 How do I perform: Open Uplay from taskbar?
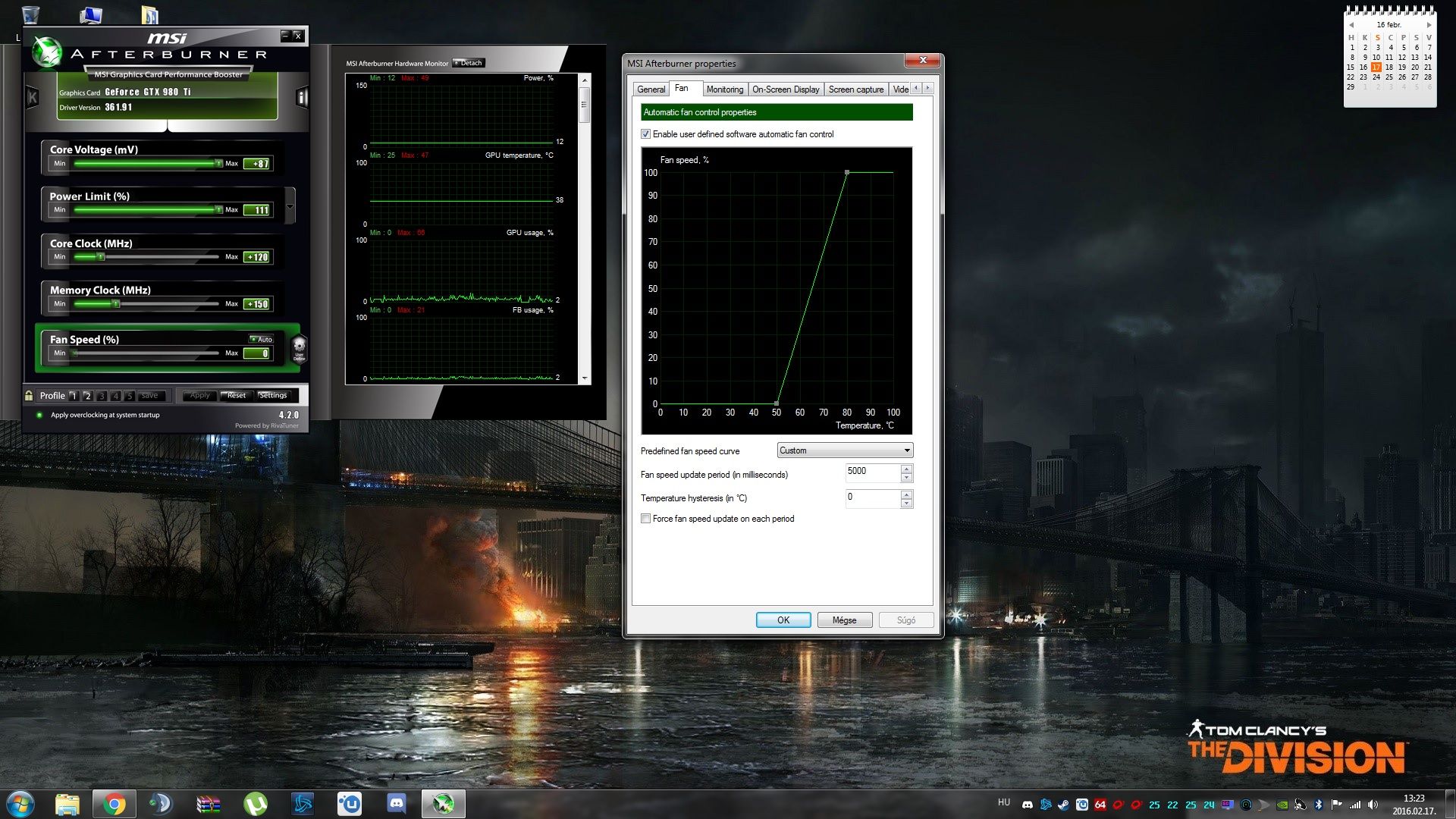[x=350, y=803]
